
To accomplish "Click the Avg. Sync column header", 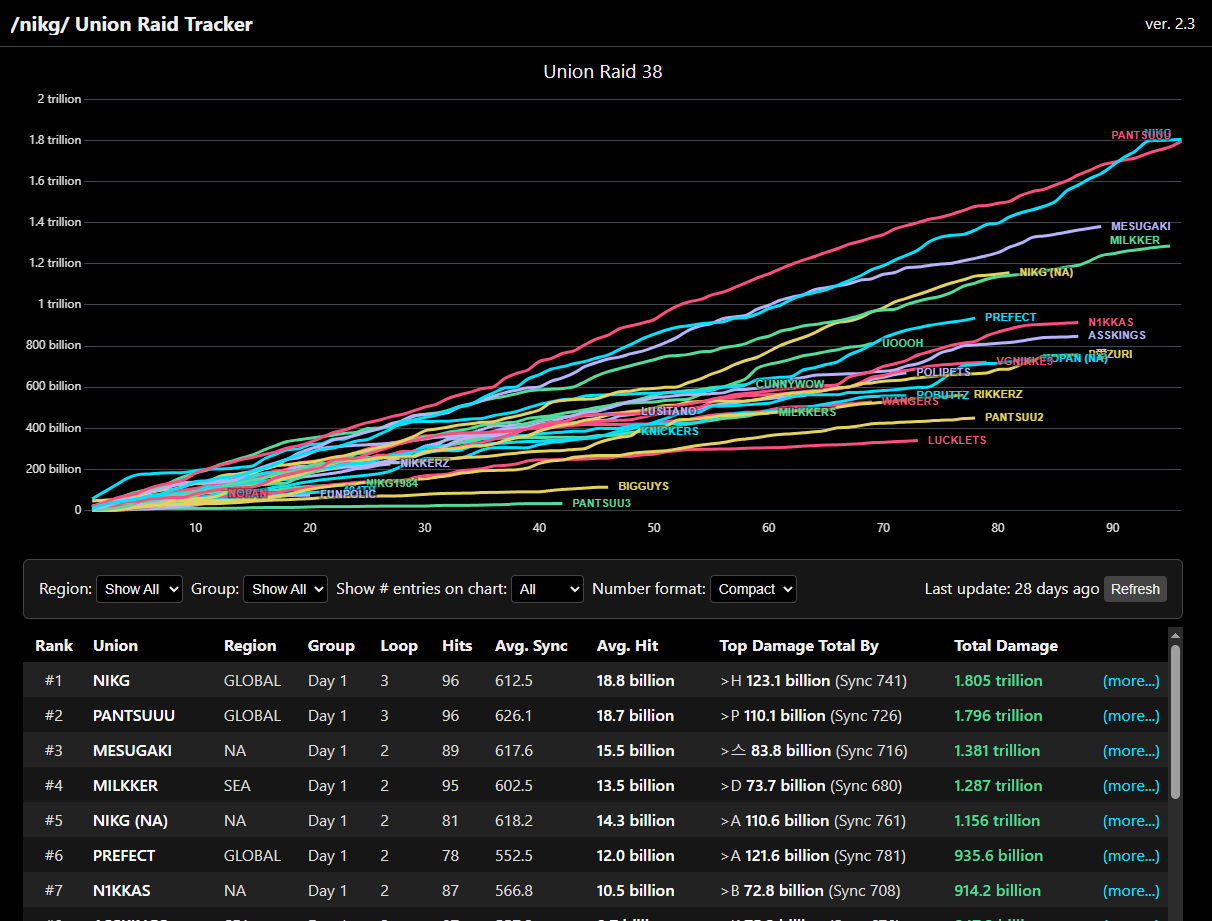I will [531, 646].
